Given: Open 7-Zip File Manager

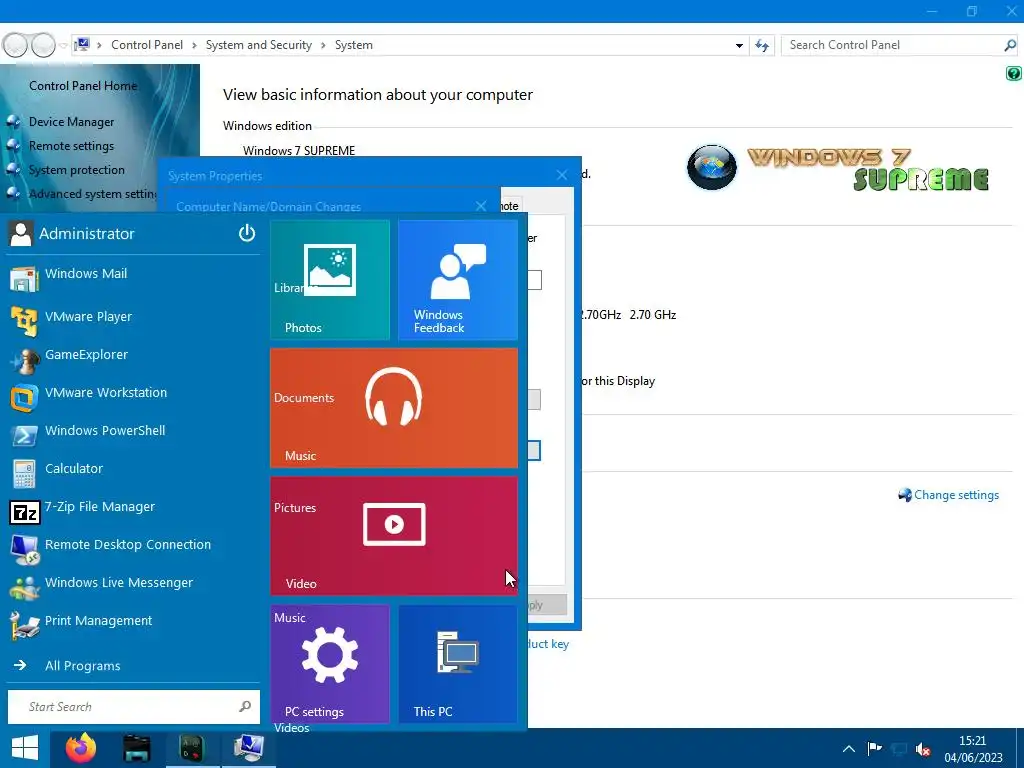Looking at the screenshot, I should click(x=99, y=507).
